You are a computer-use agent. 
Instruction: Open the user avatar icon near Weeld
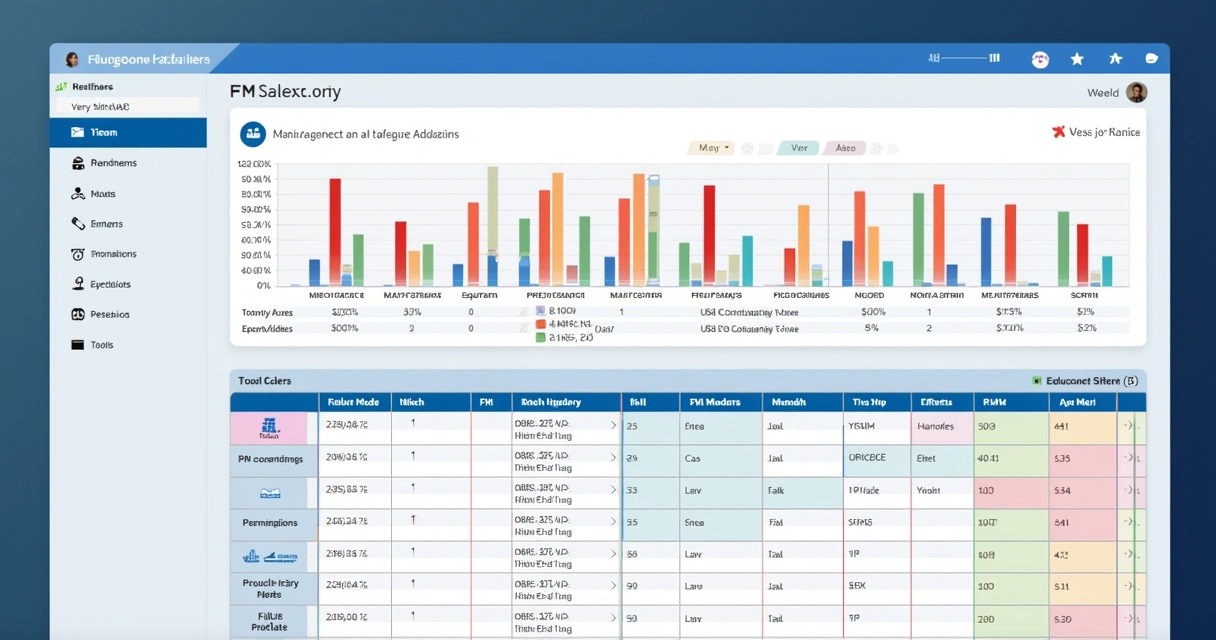click(1137, 92)
